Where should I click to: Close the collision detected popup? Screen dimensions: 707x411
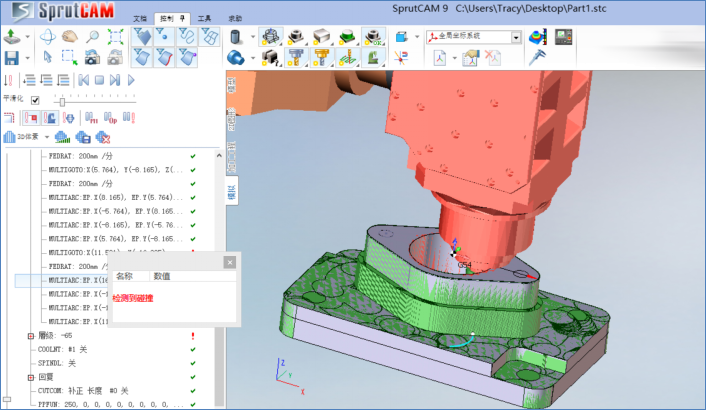tap(229, 262)
